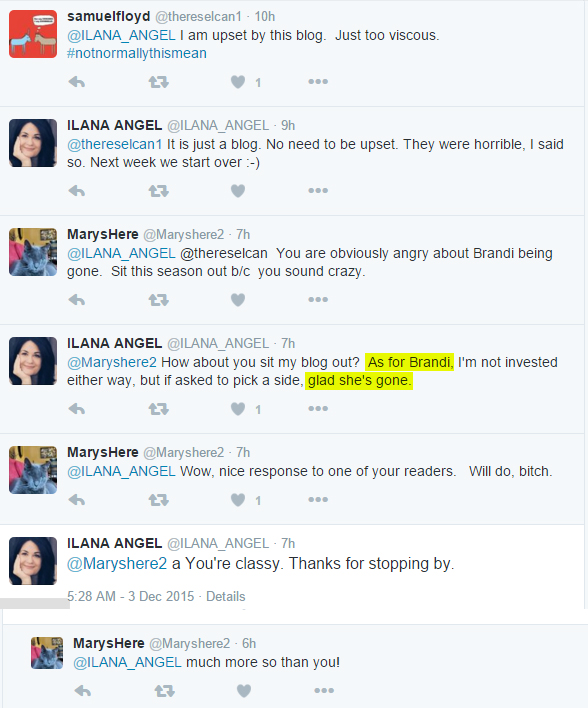Open the @thereselcan1 mention in ILANA's reply
This screenshot has width=588, height=708.
pos(114,144)
